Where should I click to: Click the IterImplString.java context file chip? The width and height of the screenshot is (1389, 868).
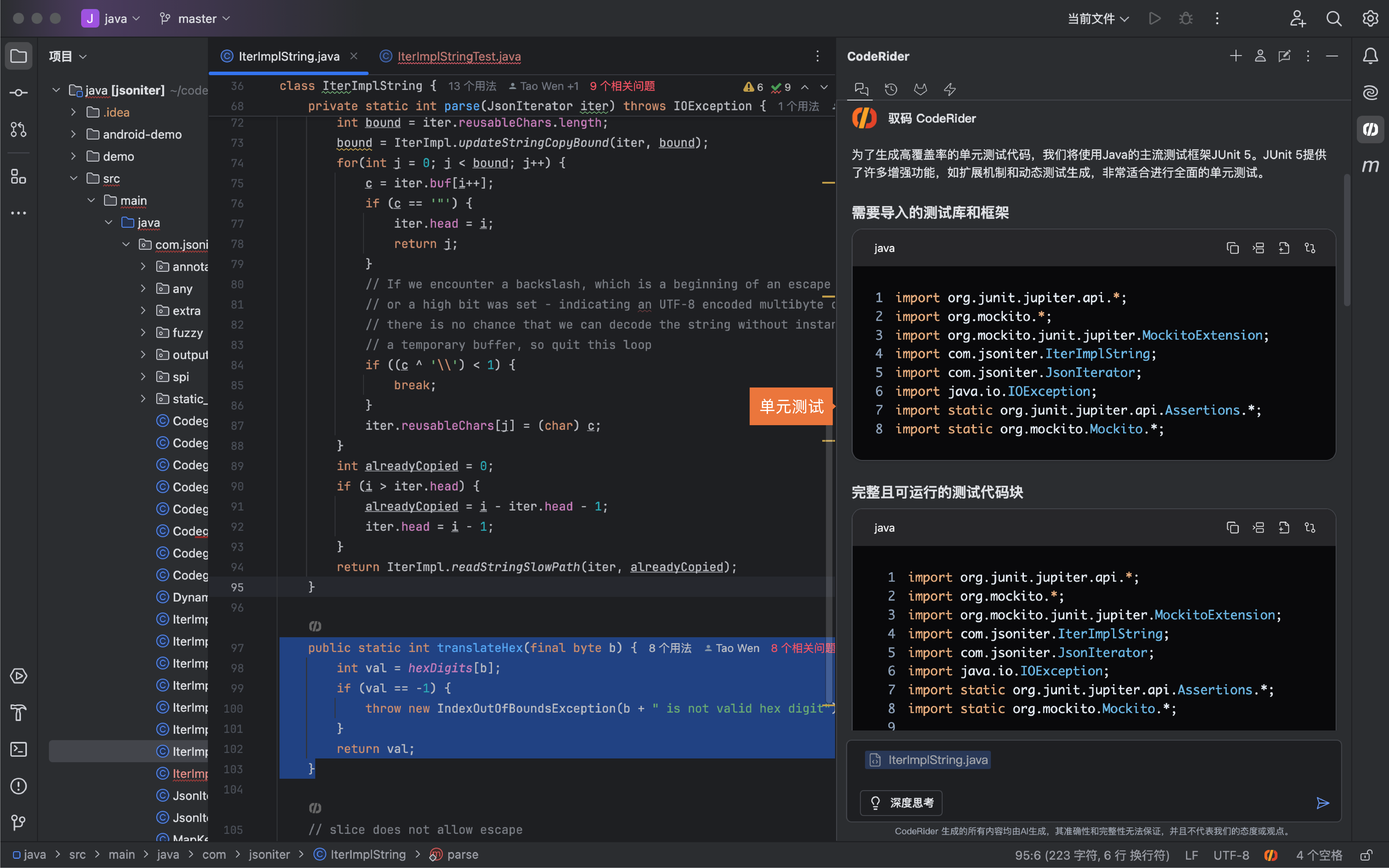point(928,760)
